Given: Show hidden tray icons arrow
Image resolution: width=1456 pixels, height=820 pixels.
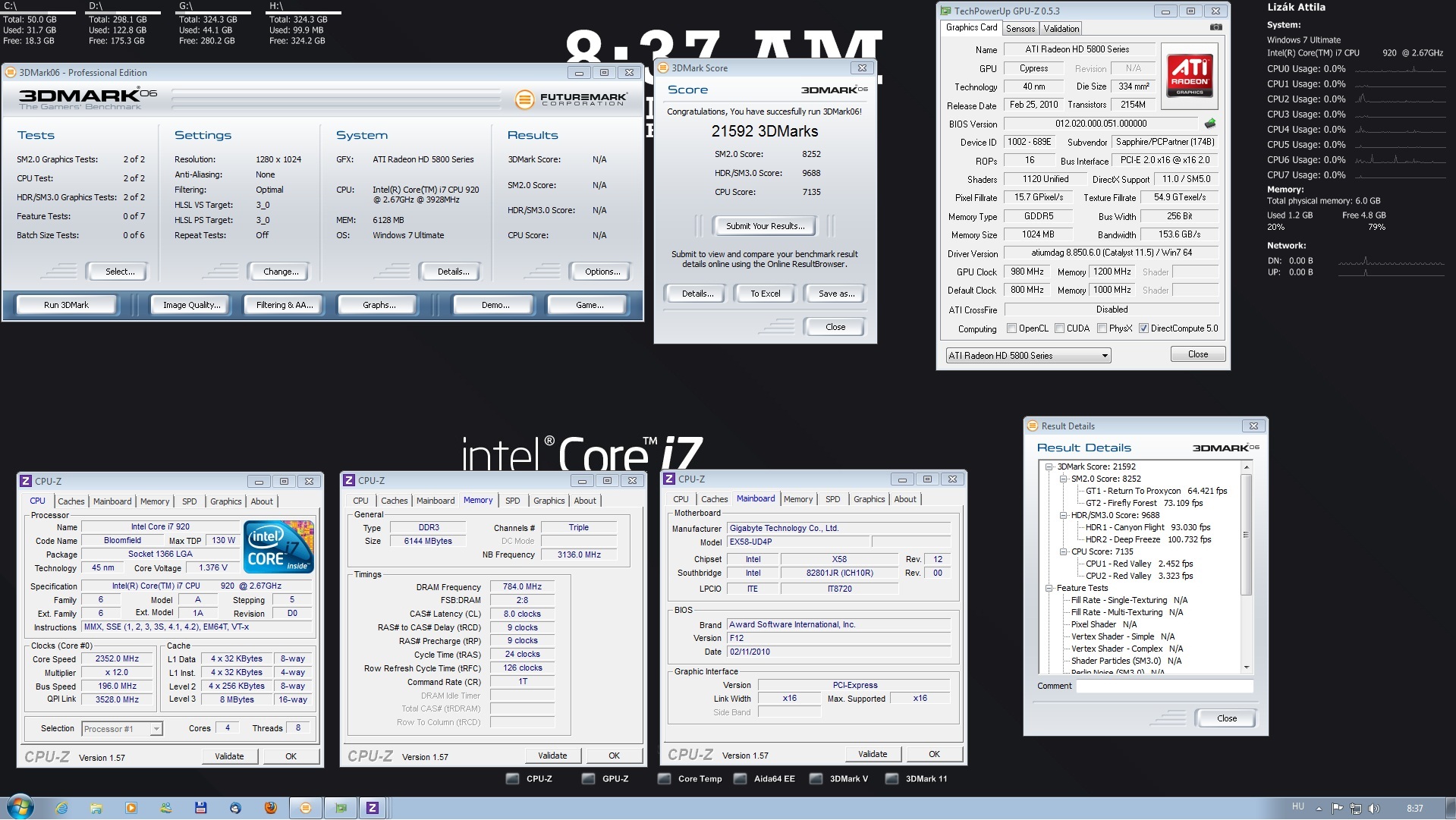Looking at the screenshot, I should tap(1319, 809).
